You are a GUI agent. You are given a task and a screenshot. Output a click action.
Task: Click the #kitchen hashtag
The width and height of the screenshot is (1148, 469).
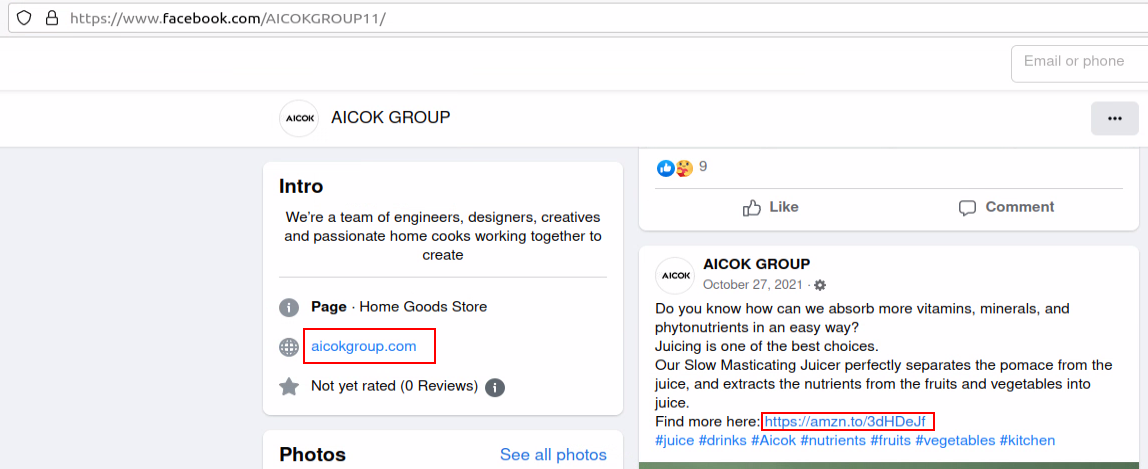click(x=1027, y=440)
